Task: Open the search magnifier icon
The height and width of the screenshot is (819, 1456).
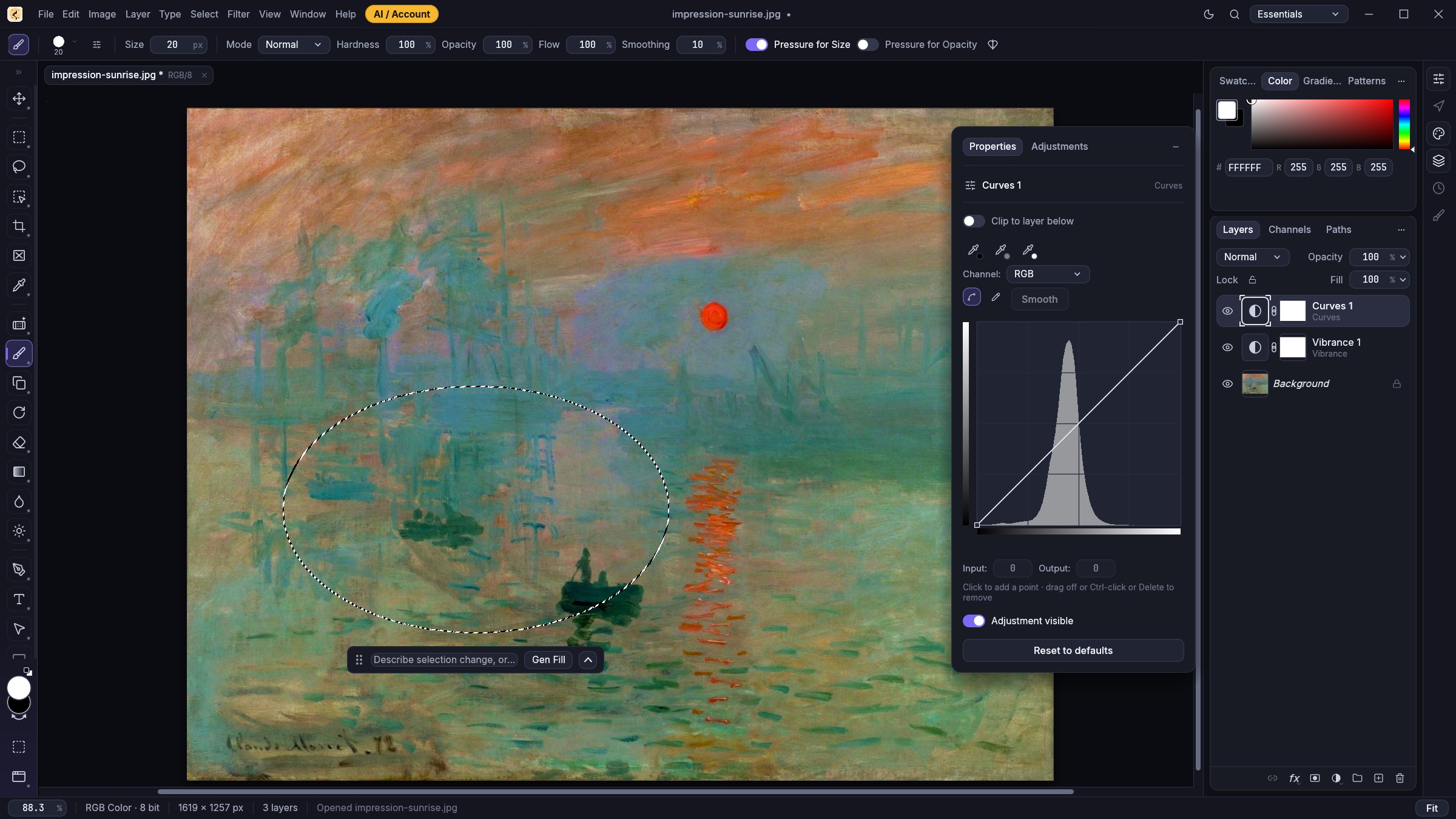Action: [1235, 14]
